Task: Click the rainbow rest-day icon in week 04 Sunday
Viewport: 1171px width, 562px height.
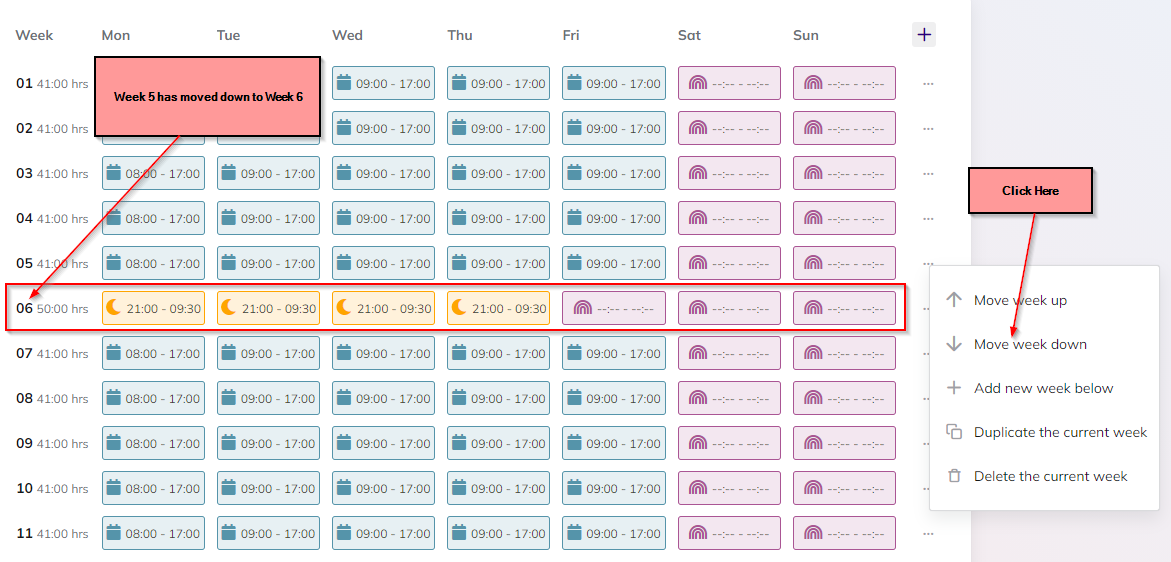Action: tap(813, 219)
